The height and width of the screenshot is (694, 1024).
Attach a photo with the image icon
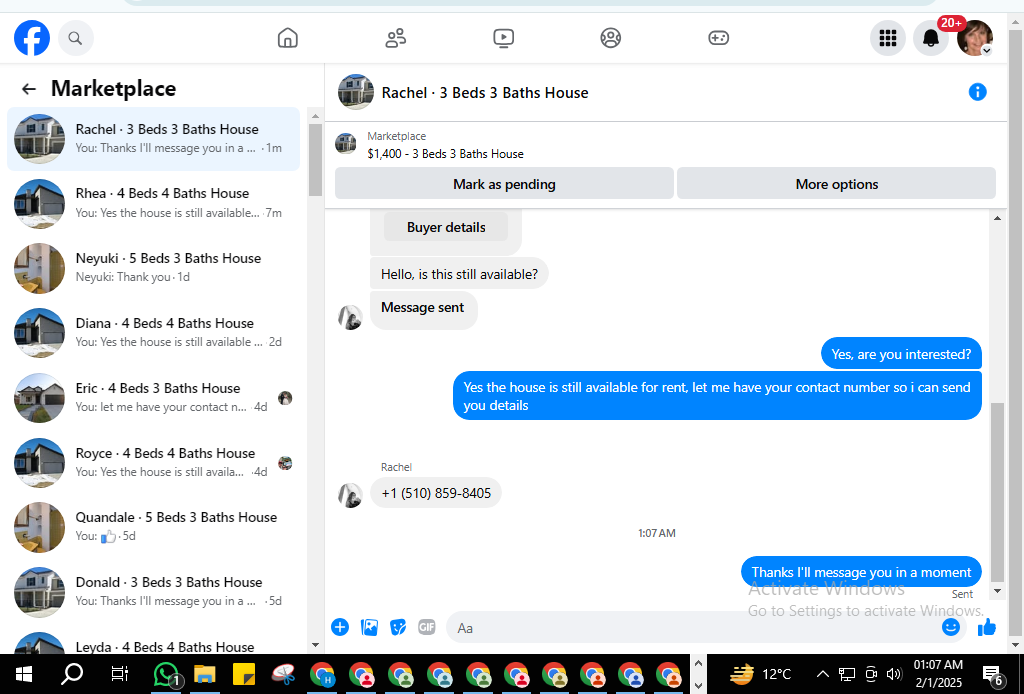click(369, 627)
